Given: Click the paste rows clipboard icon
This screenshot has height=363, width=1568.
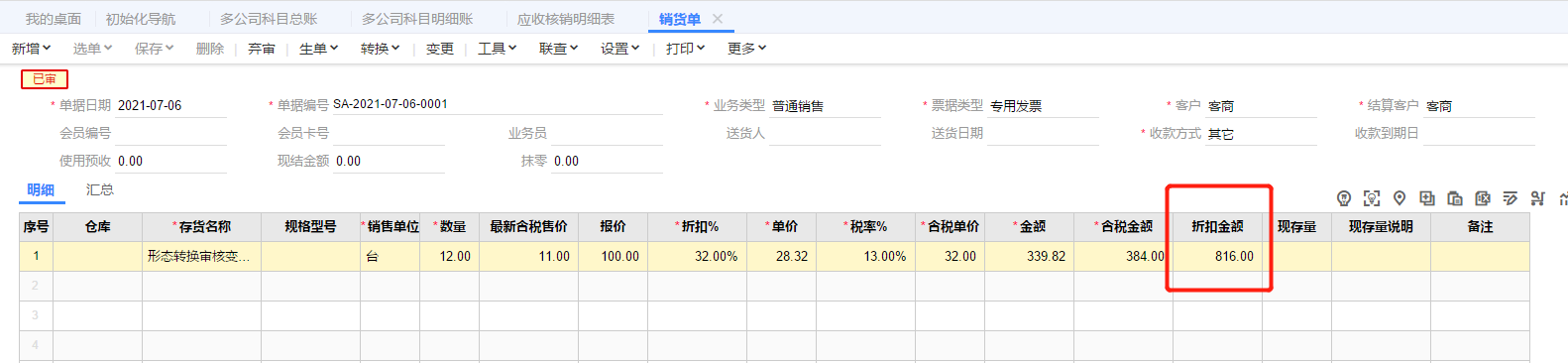Looking at the screenshot, I should 1455,198.
